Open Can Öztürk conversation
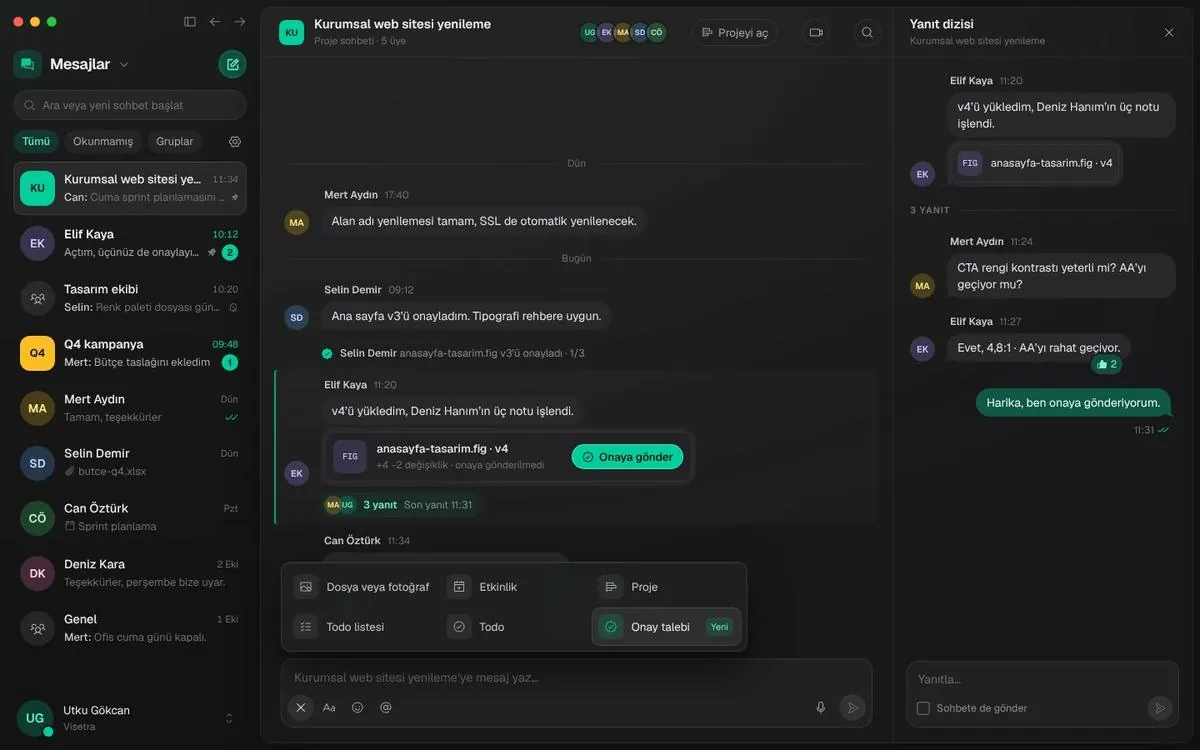 [x=130, y=517]
